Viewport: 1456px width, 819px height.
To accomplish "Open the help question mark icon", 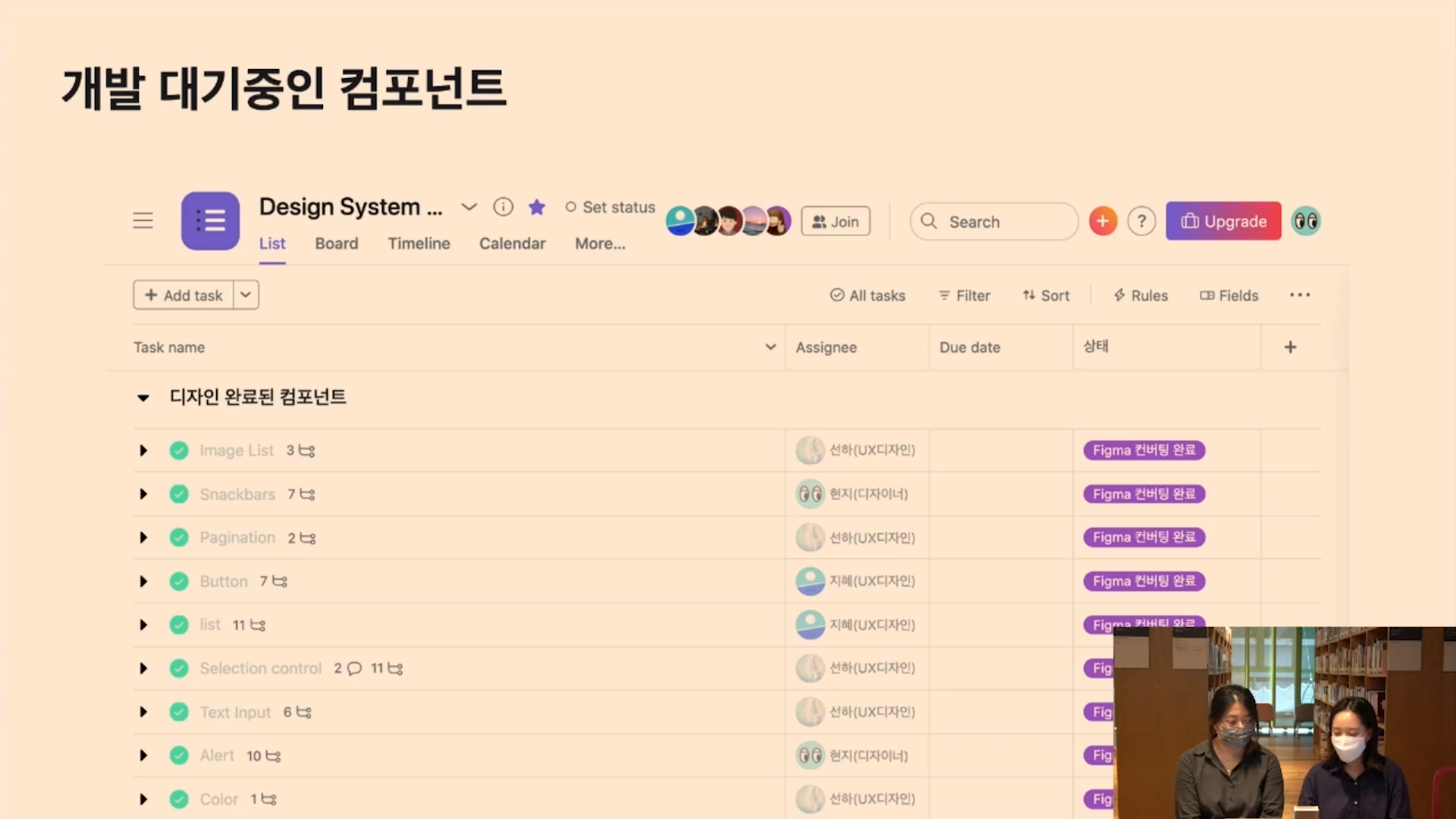I will click(x=1141, y=221).
